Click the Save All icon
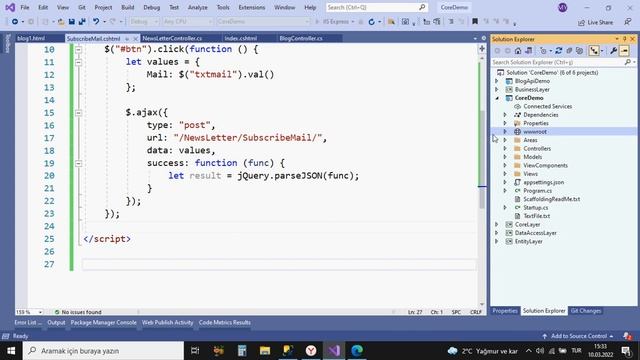640x360 pixels. click(x=82, y=22)
